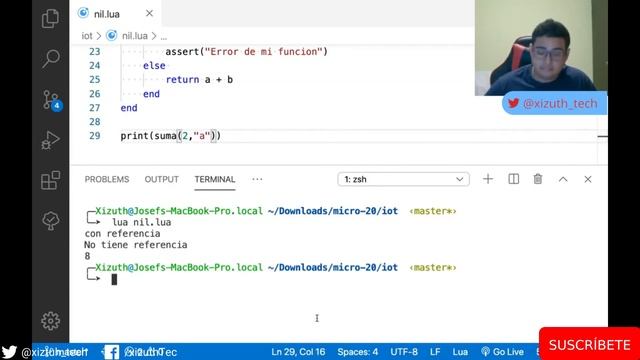Click the webcam video overlay
This screenshot has height=360, width=640.
(541, 48)
